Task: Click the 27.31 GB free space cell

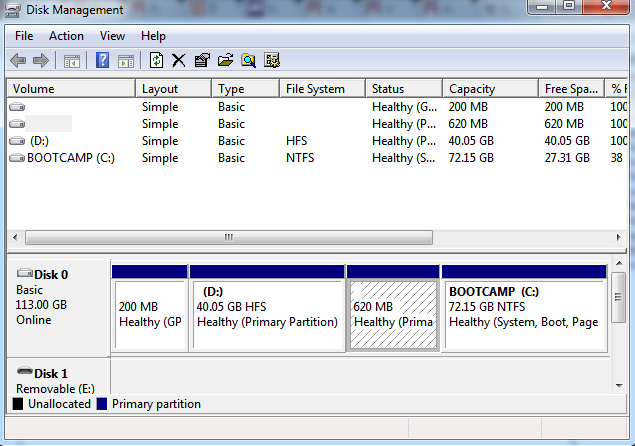Action: coord(567,158)
